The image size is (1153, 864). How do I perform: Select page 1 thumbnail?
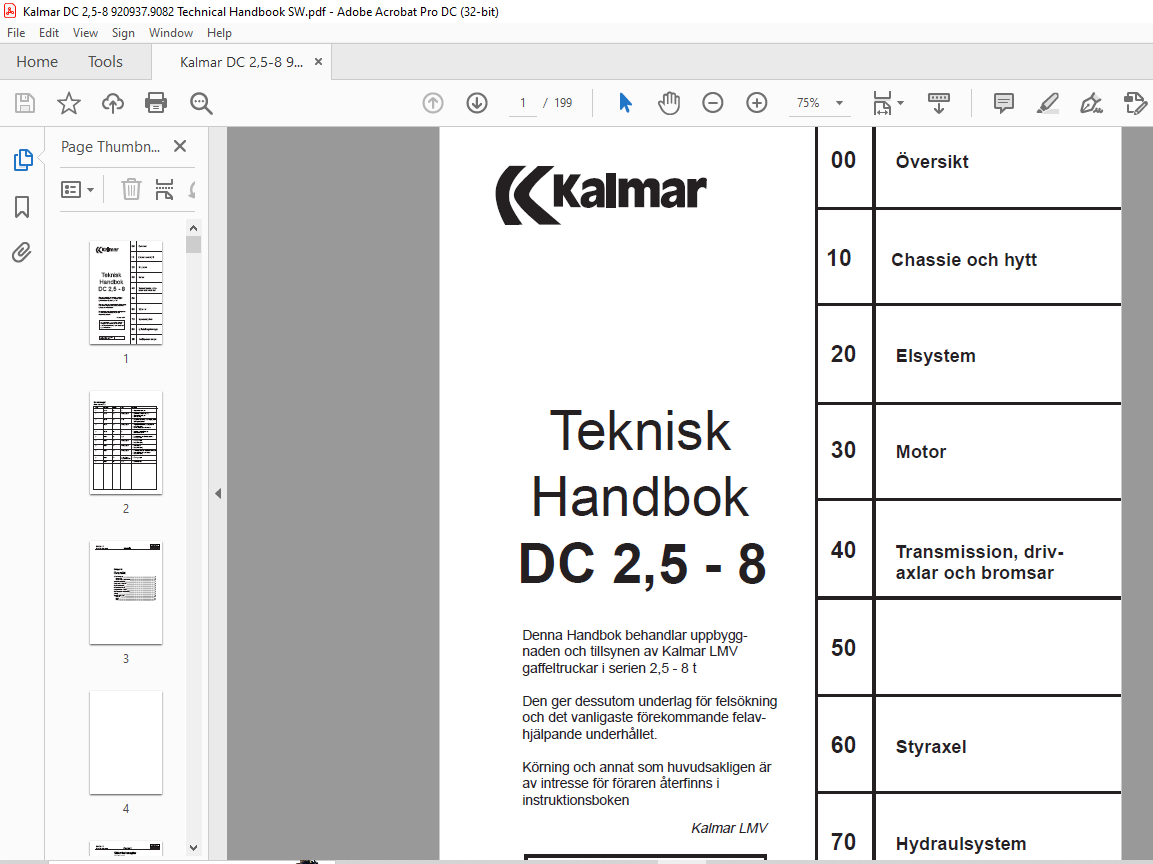pyautogui.click(x=126, y=293)
